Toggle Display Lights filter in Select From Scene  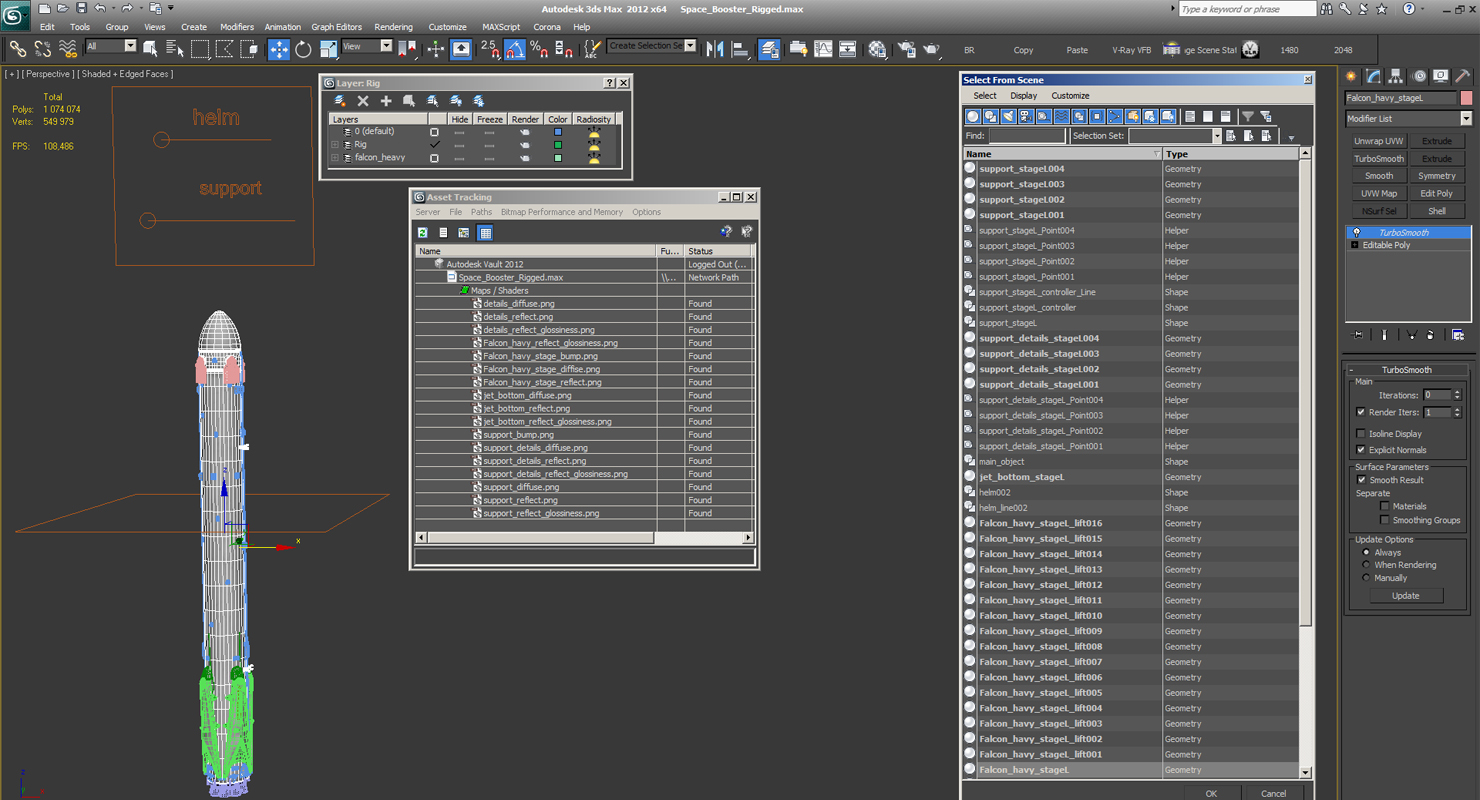[1008, 116]
